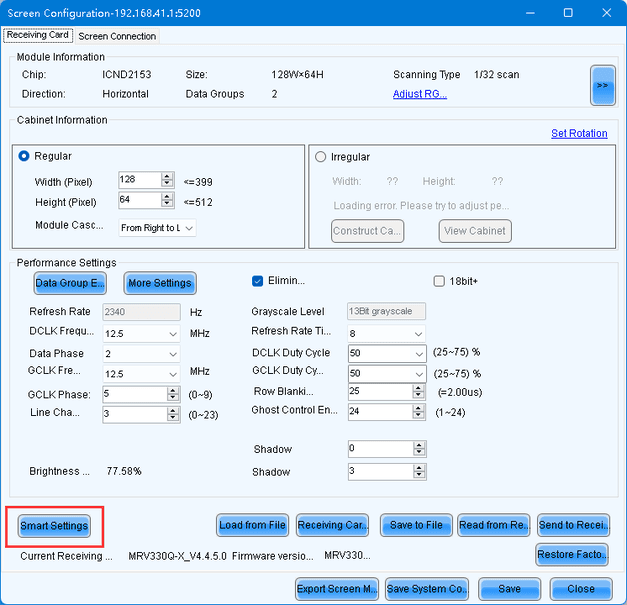627x605 pixels.
Task: Click the Receiving Car... button
Action: pyautogui.click(x=332, y=525)
